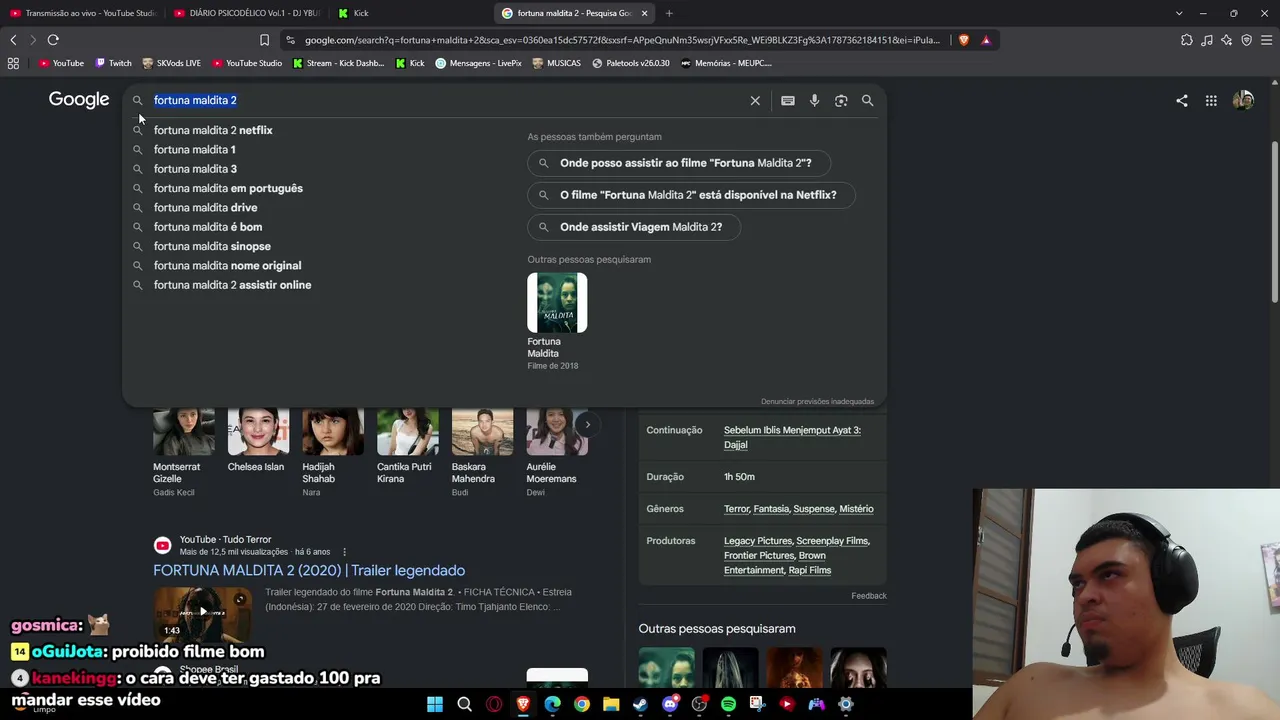Open Spotify from the taskbar
The width and height of the screenshot is (1280, 720).
click(728, 704)
